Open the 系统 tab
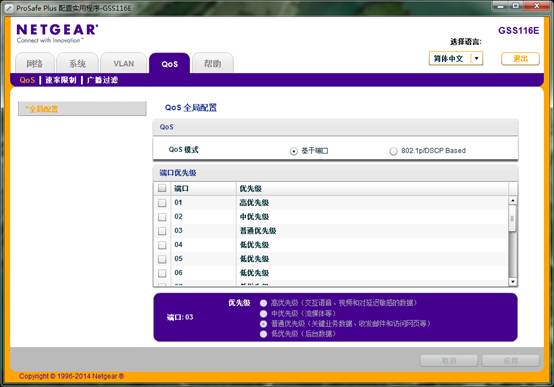554x387 pixels. 77,64
